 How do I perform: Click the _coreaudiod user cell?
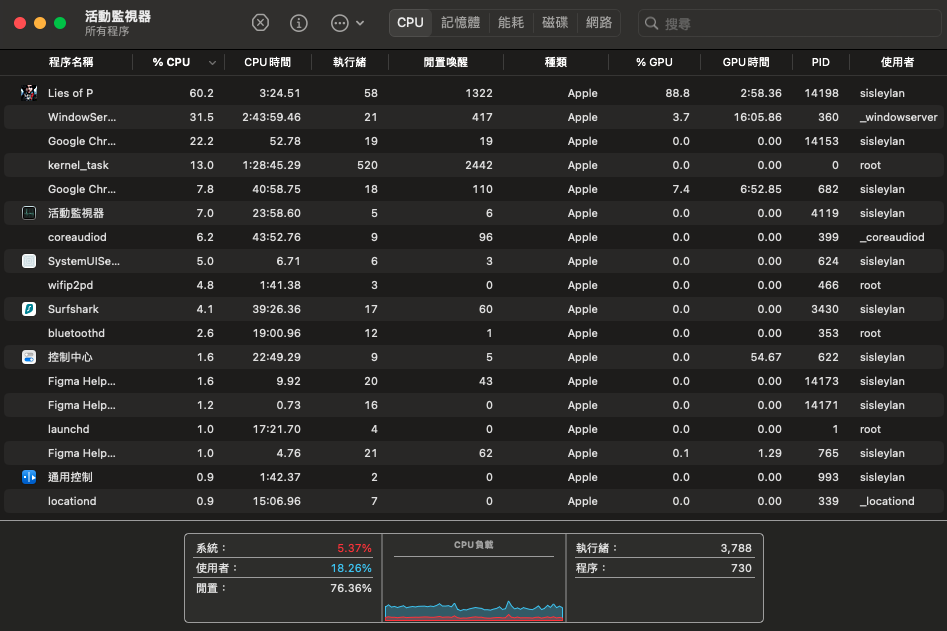(x=892, y=237)
